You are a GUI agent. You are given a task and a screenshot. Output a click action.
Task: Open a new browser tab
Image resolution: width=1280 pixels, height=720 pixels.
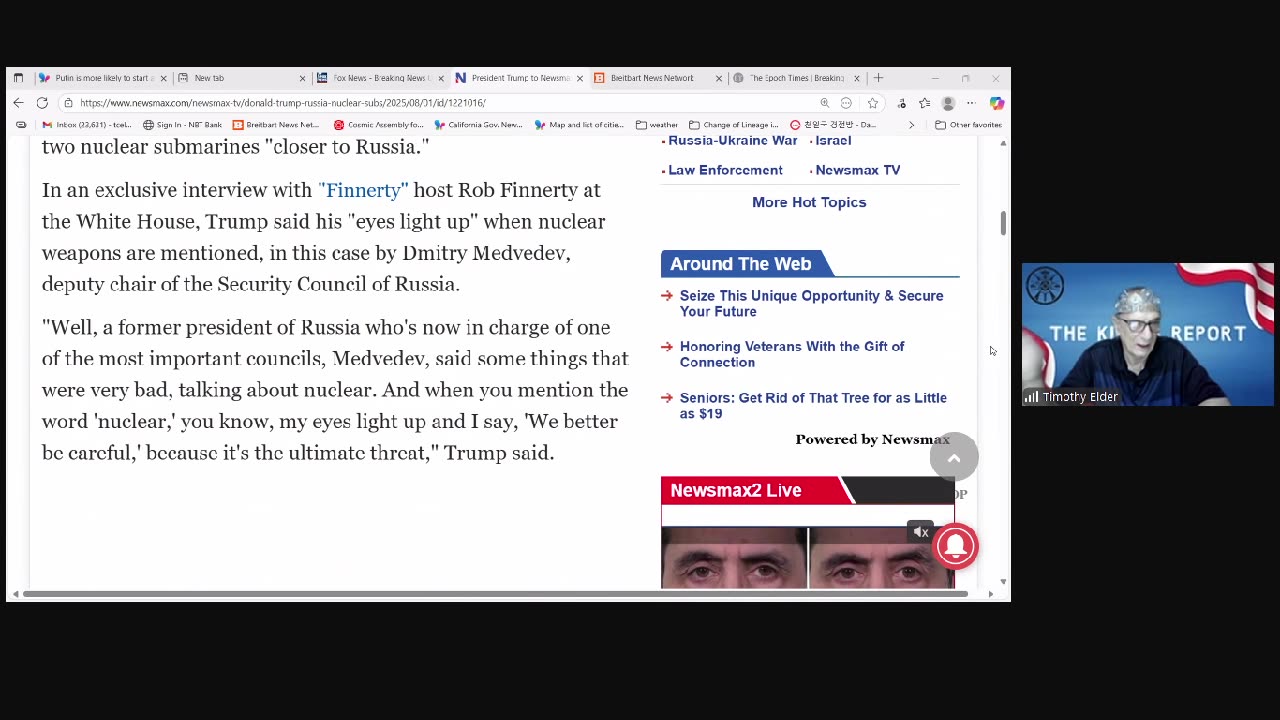point(878,78)
